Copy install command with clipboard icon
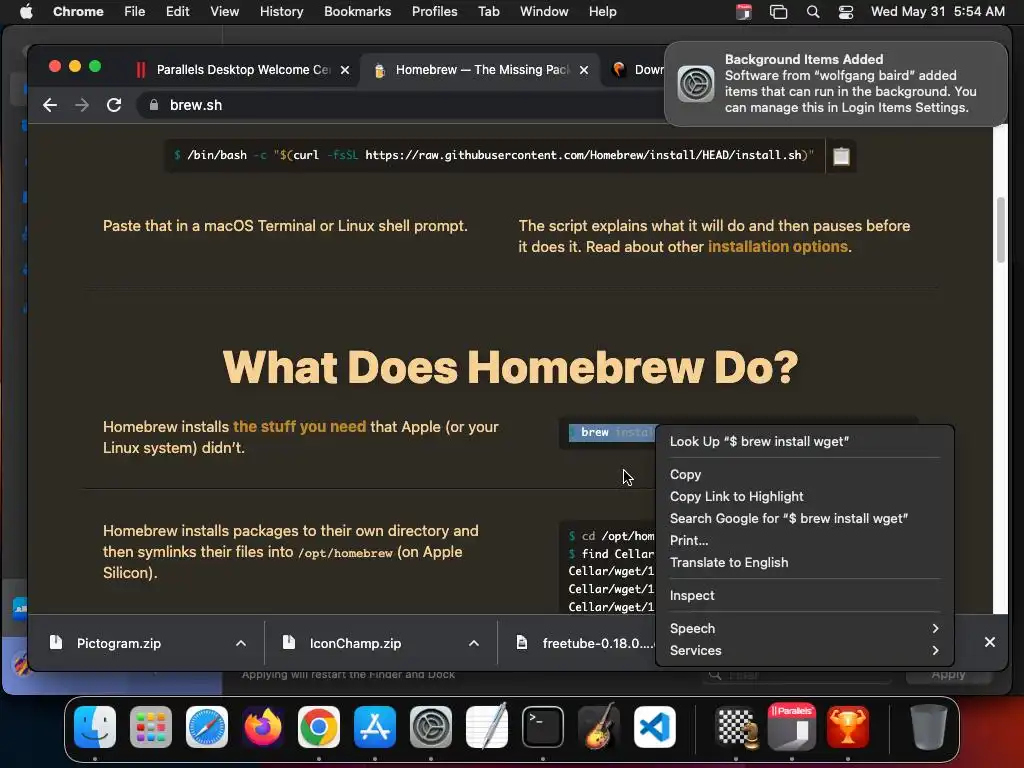Image resolution: width=1024 pixels, height=768 pixels. pyautogui.click(x=841, y=156)
